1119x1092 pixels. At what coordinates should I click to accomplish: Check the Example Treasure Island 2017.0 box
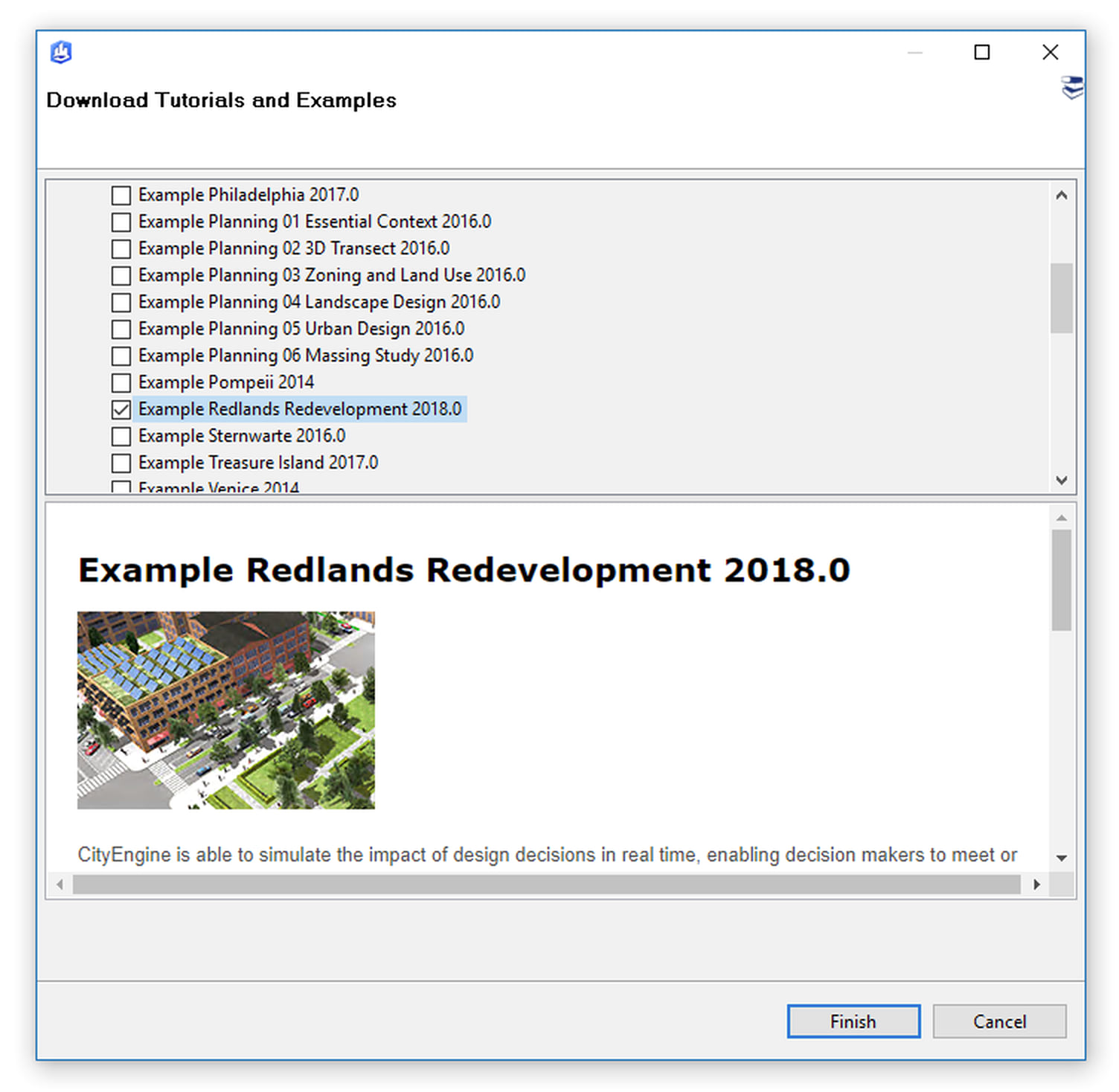[x=121, y=463]
